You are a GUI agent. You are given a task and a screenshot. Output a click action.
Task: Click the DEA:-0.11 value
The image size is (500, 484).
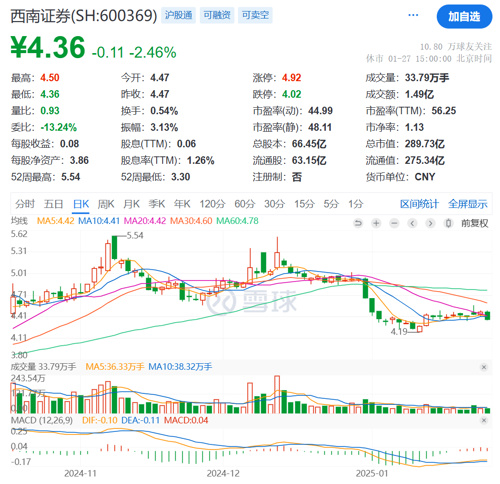[141, 420]
